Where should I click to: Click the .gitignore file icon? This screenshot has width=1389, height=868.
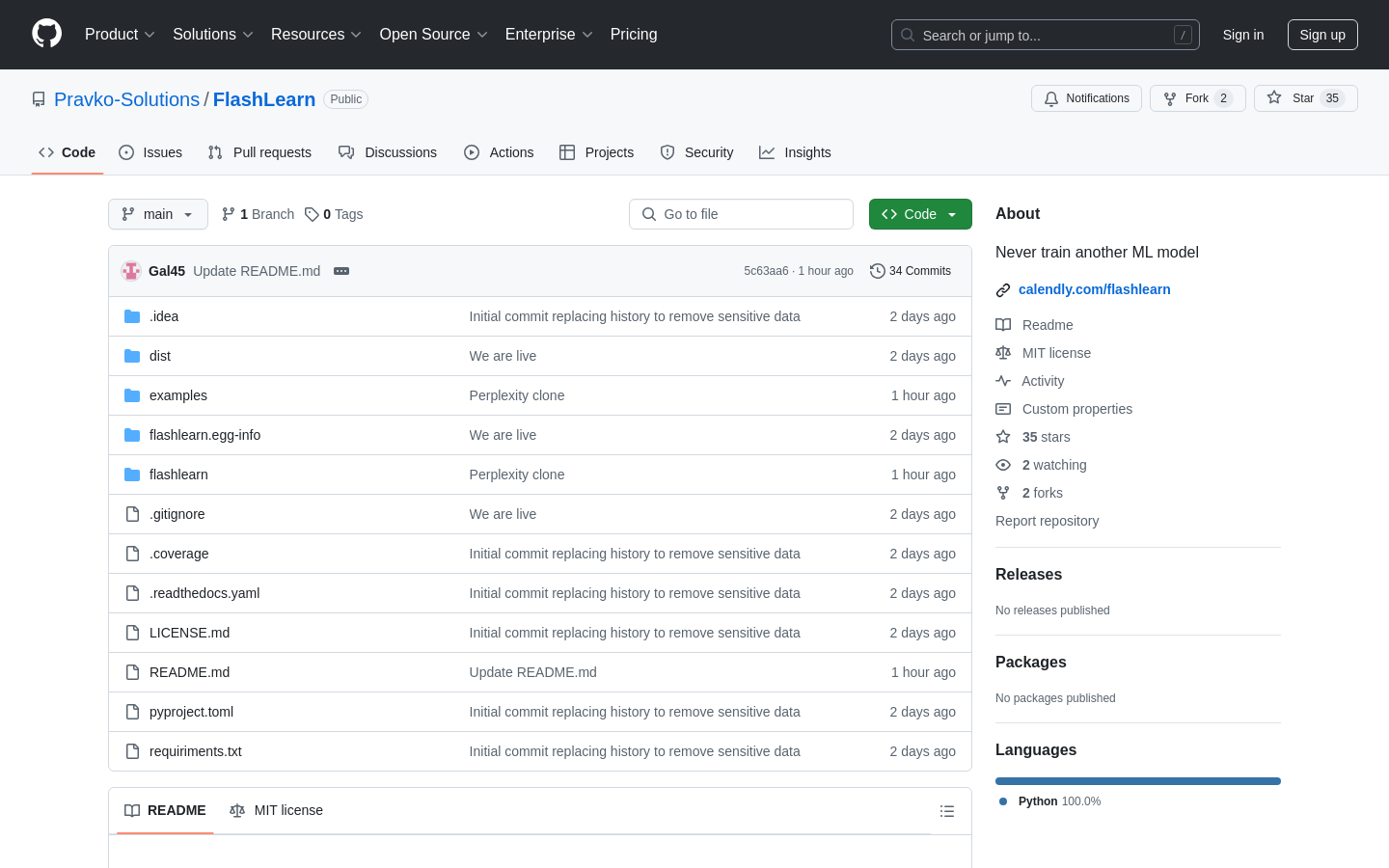[x=132, y=514]
